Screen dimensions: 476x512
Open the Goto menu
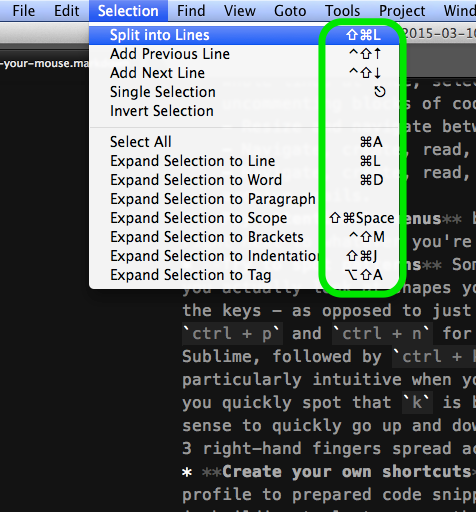point(290,11)
